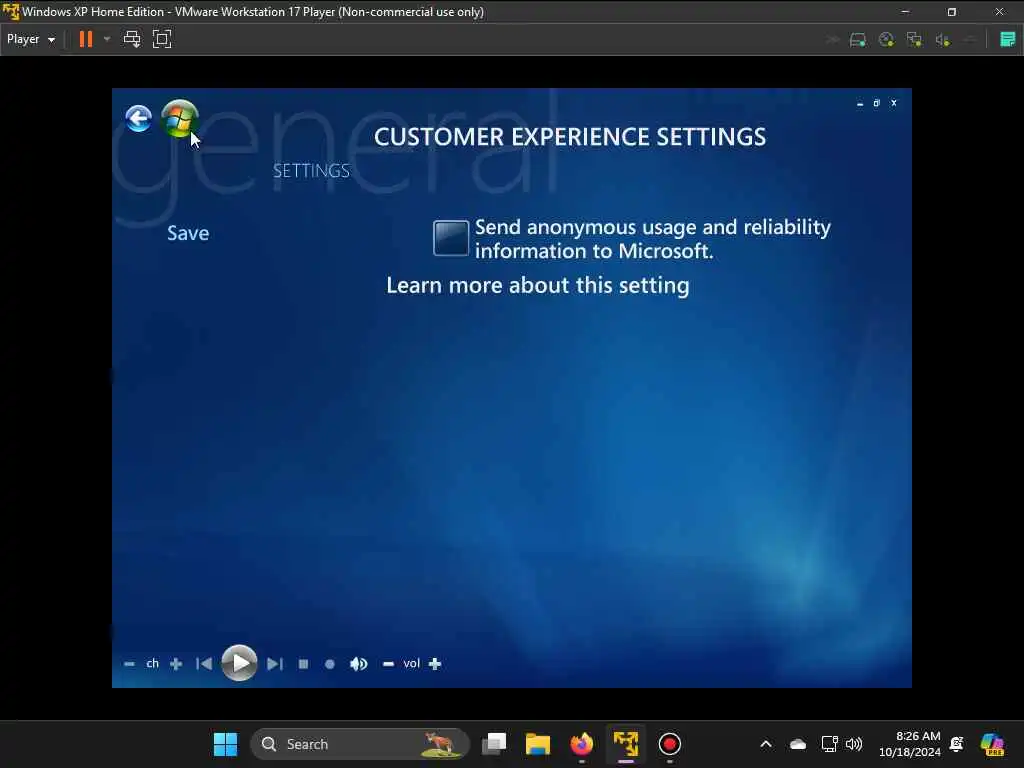Click the taskbar Search box
This screenshot has width=1024, height=768.
360,744
